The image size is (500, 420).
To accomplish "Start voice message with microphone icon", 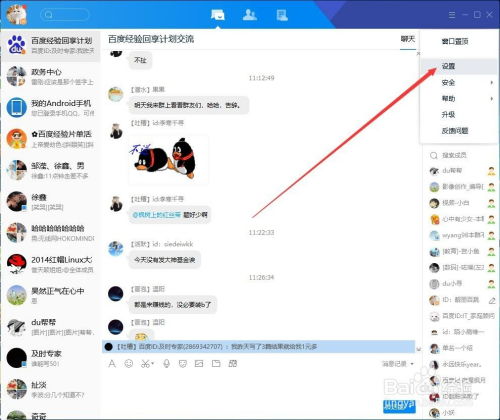I will click(x=166, y=364).
